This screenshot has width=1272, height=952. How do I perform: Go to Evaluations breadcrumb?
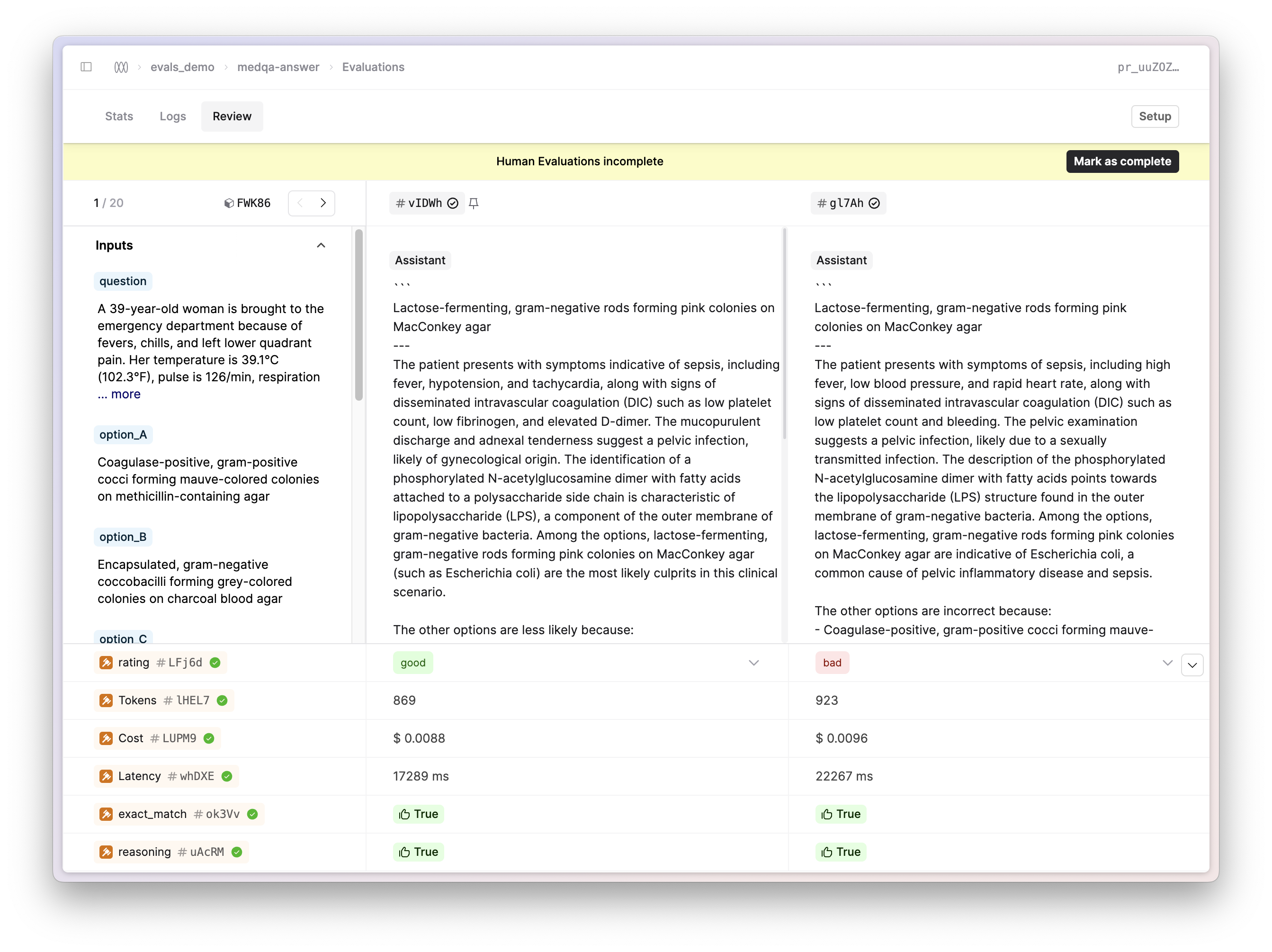[373, 67]
